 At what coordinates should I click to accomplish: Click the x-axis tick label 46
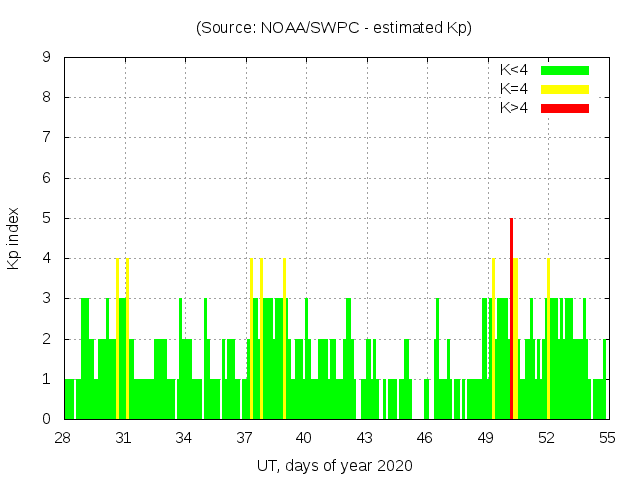pyautogui.click(x=425, y=438)
